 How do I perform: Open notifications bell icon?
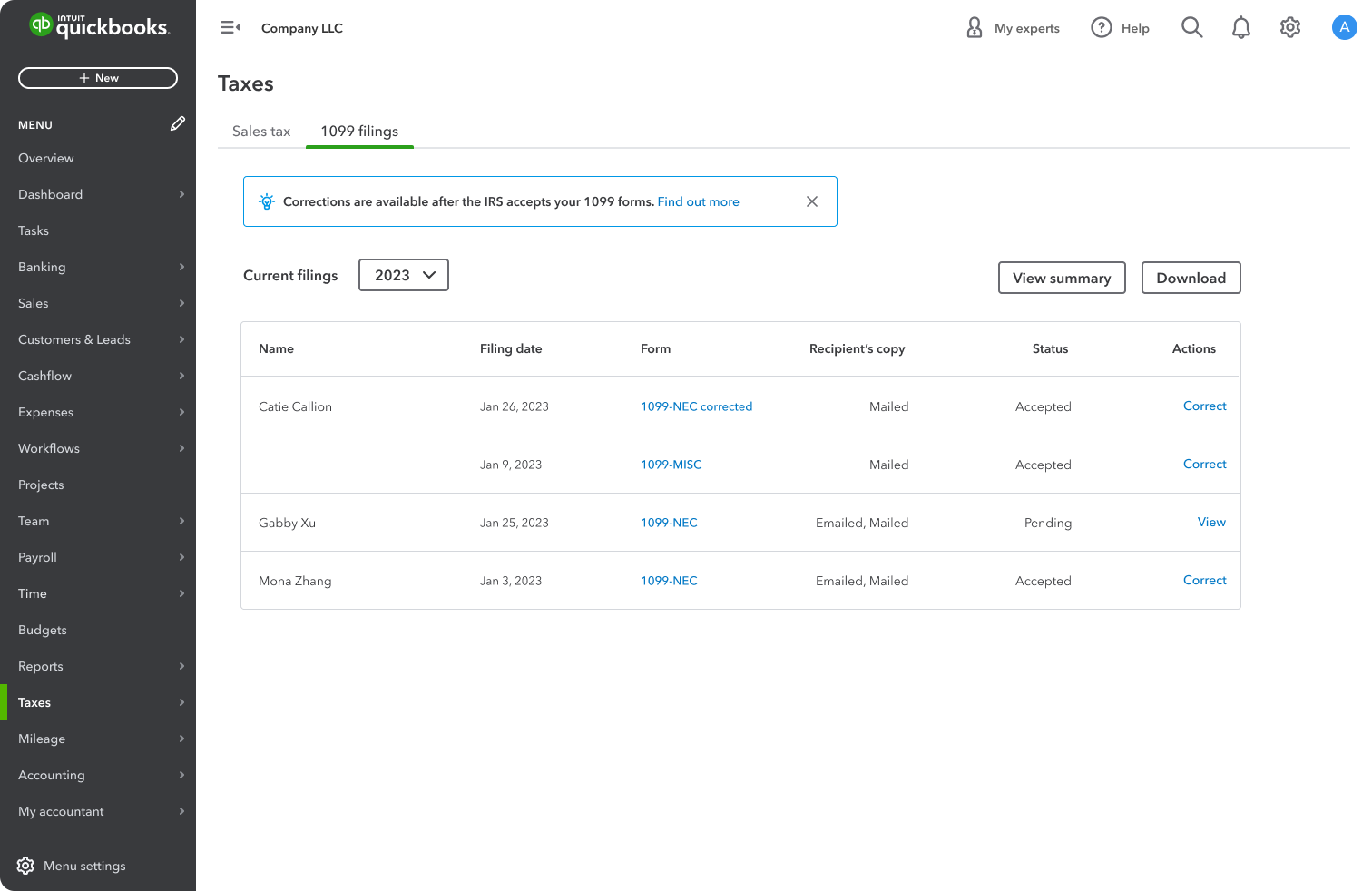[1241, 28]
